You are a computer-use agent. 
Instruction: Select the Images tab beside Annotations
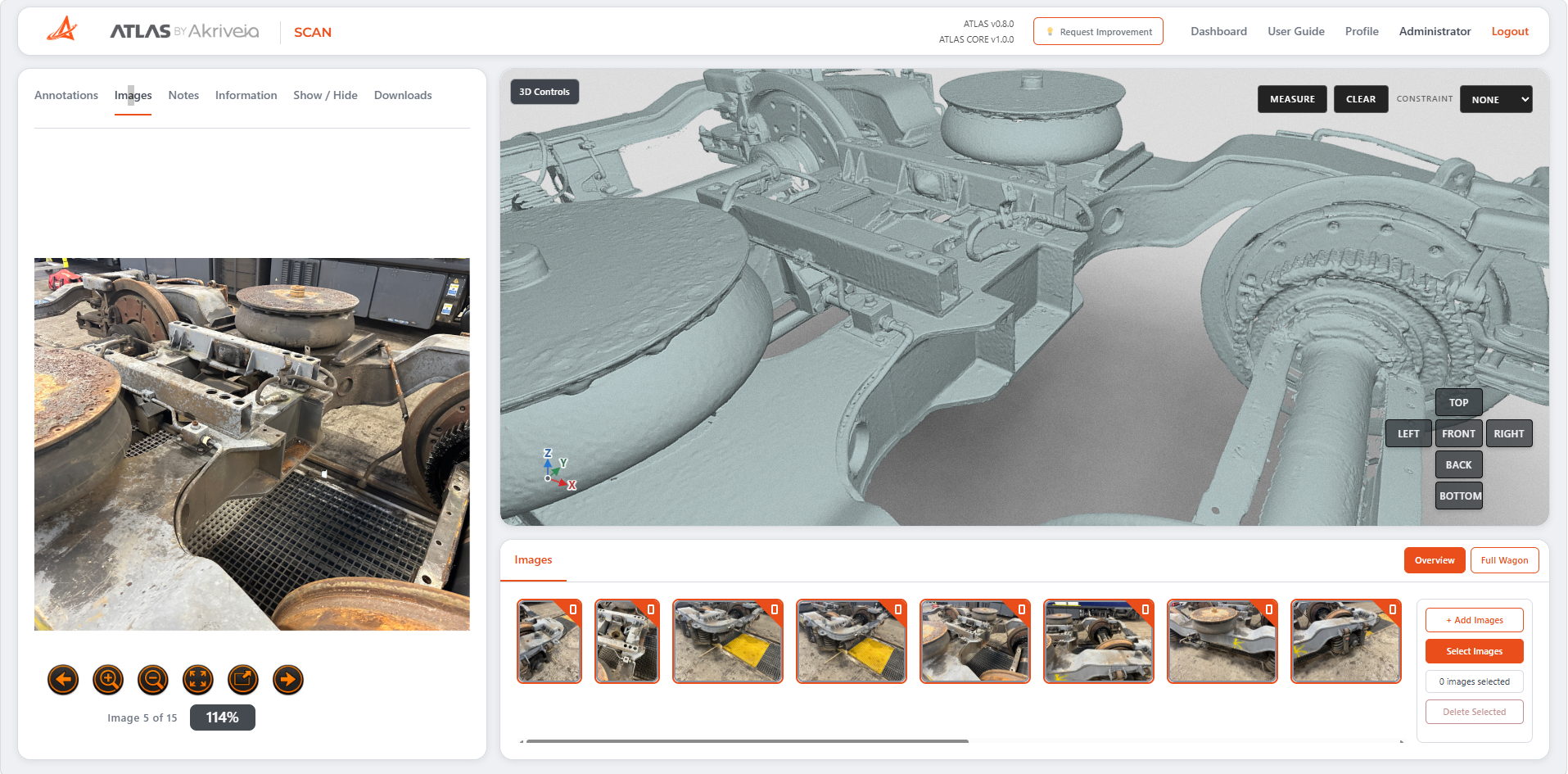[133, 95]
